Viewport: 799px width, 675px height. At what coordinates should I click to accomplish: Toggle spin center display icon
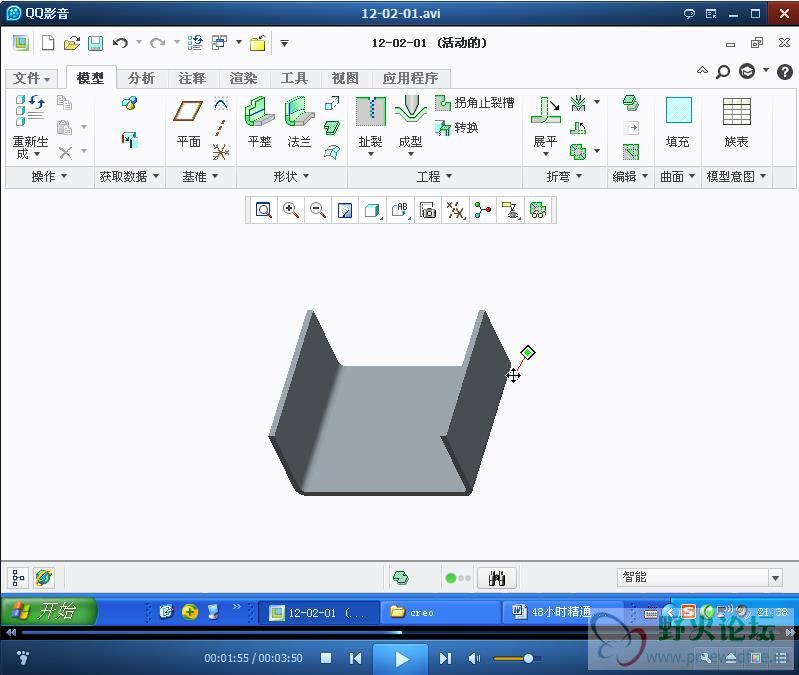[x=483, y=210]
